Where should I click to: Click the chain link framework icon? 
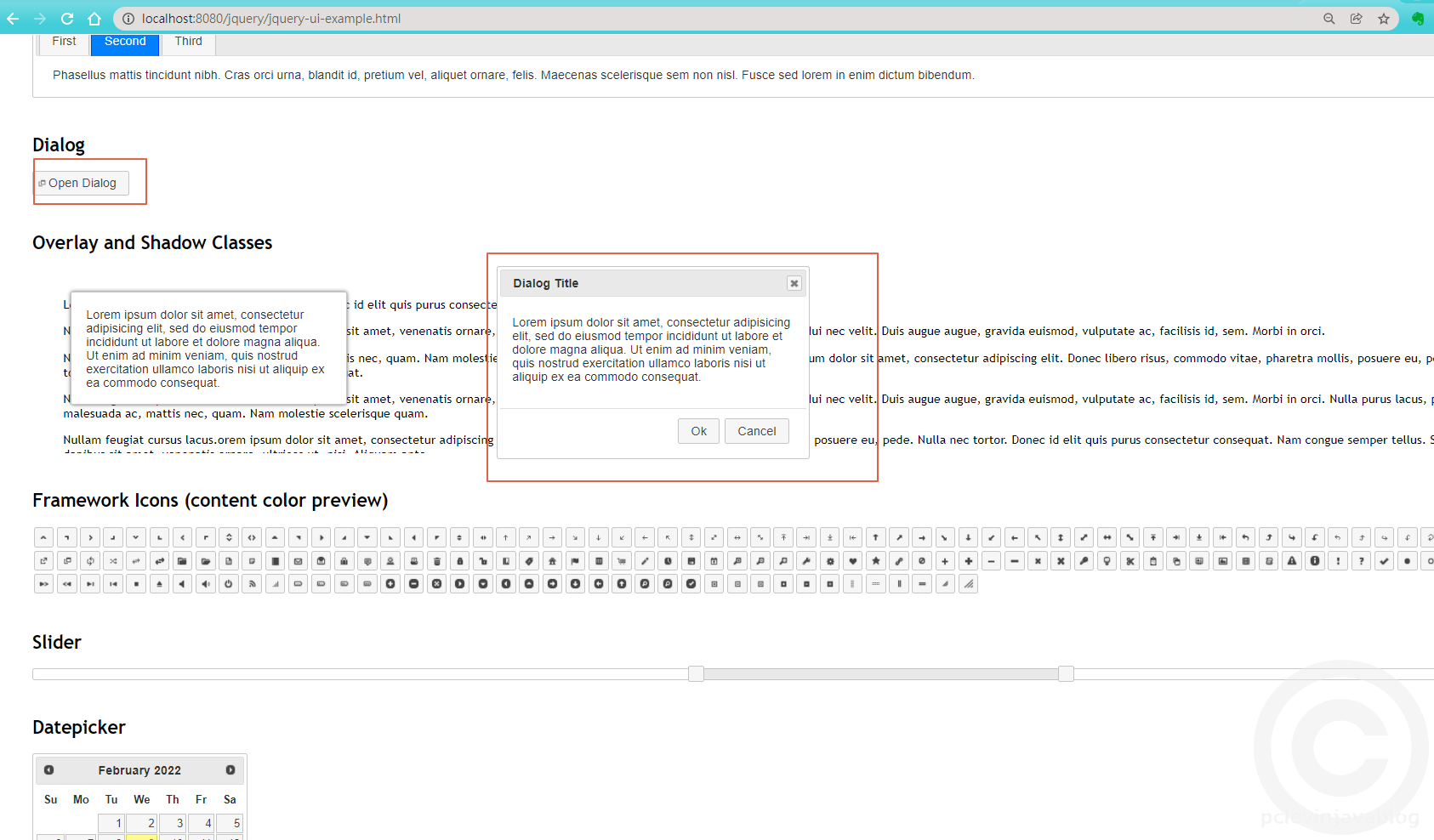899,561
